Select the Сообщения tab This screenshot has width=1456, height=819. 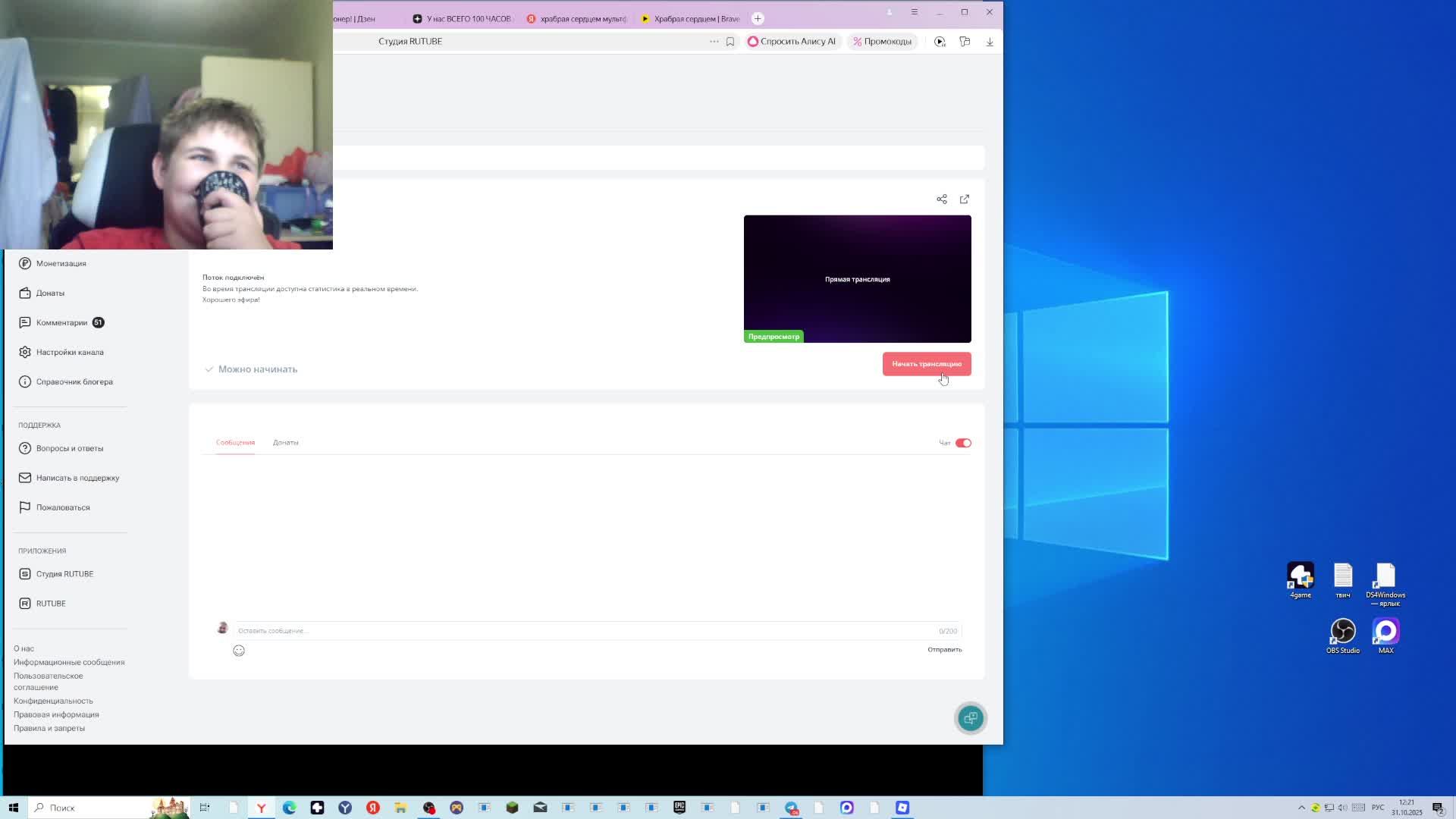pos(235,443)
